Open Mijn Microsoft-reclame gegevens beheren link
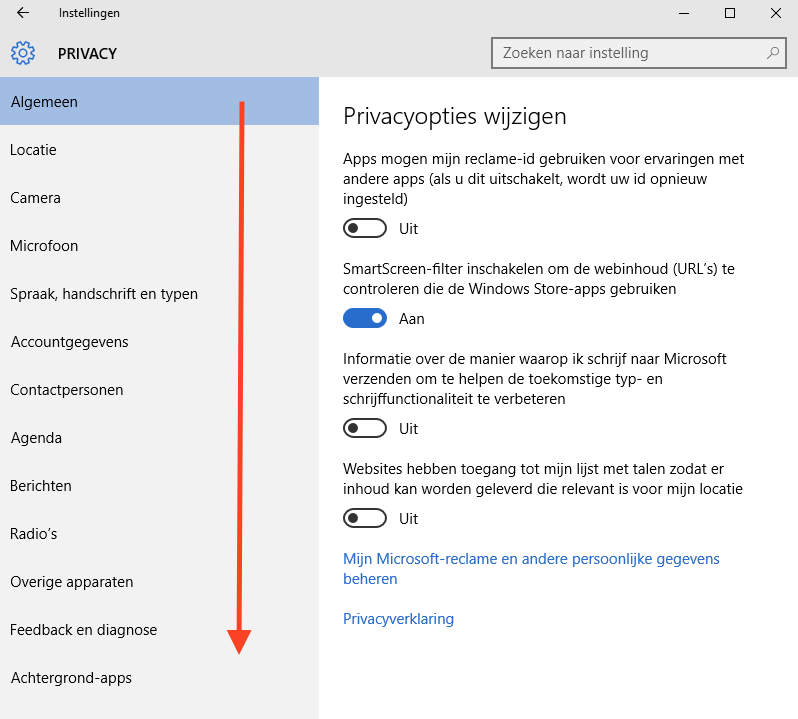This screenshot has width=798, height=719. click(531, 559)
